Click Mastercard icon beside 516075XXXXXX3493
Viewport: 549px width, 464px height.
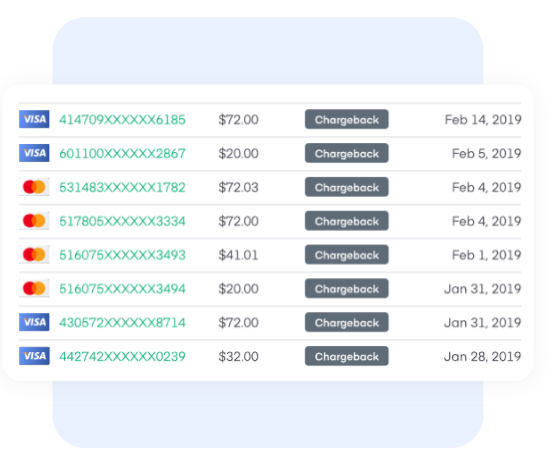[34, 255]
